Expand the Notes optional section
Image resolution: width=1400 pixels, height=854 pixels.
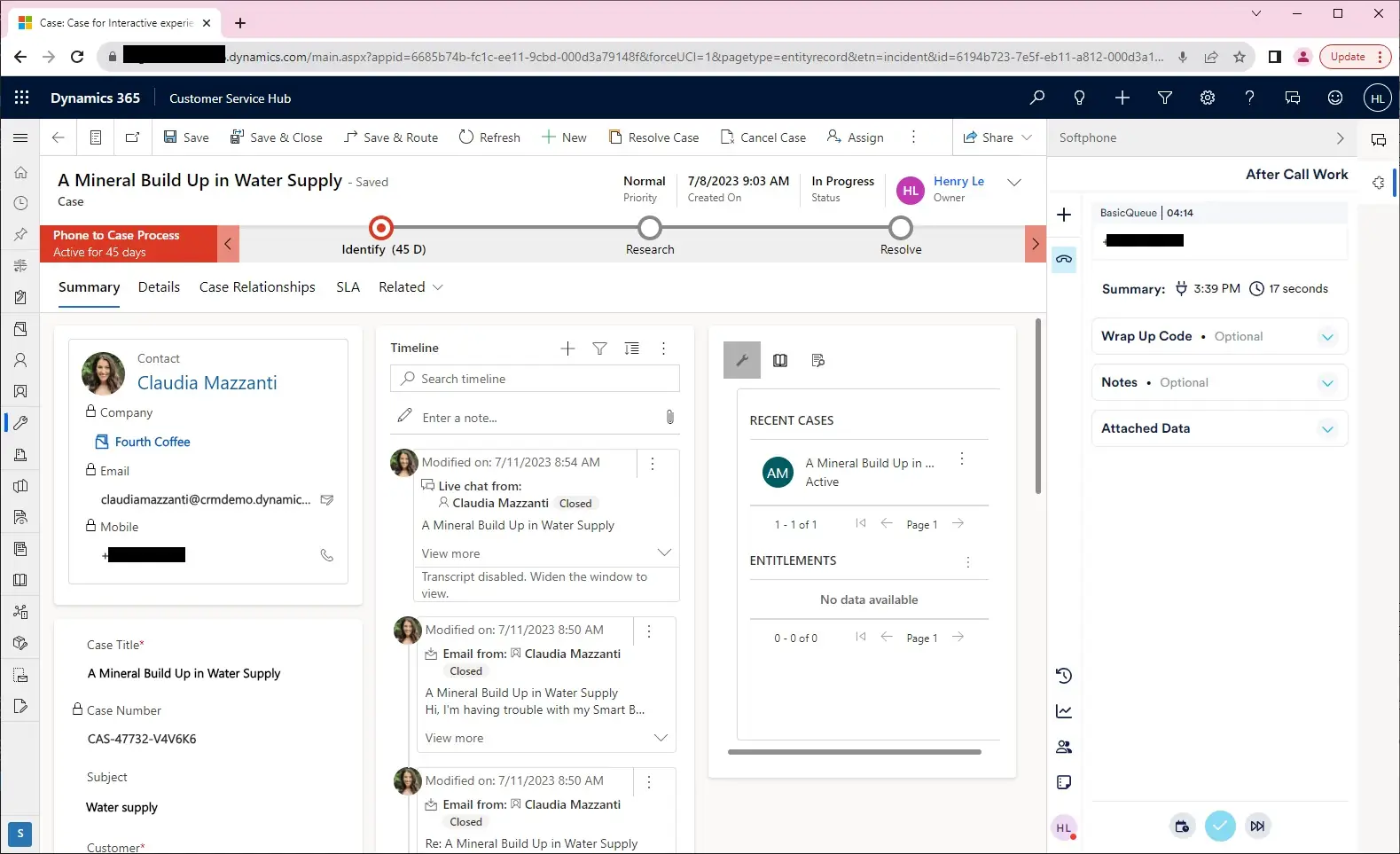tap(1327, 383)
